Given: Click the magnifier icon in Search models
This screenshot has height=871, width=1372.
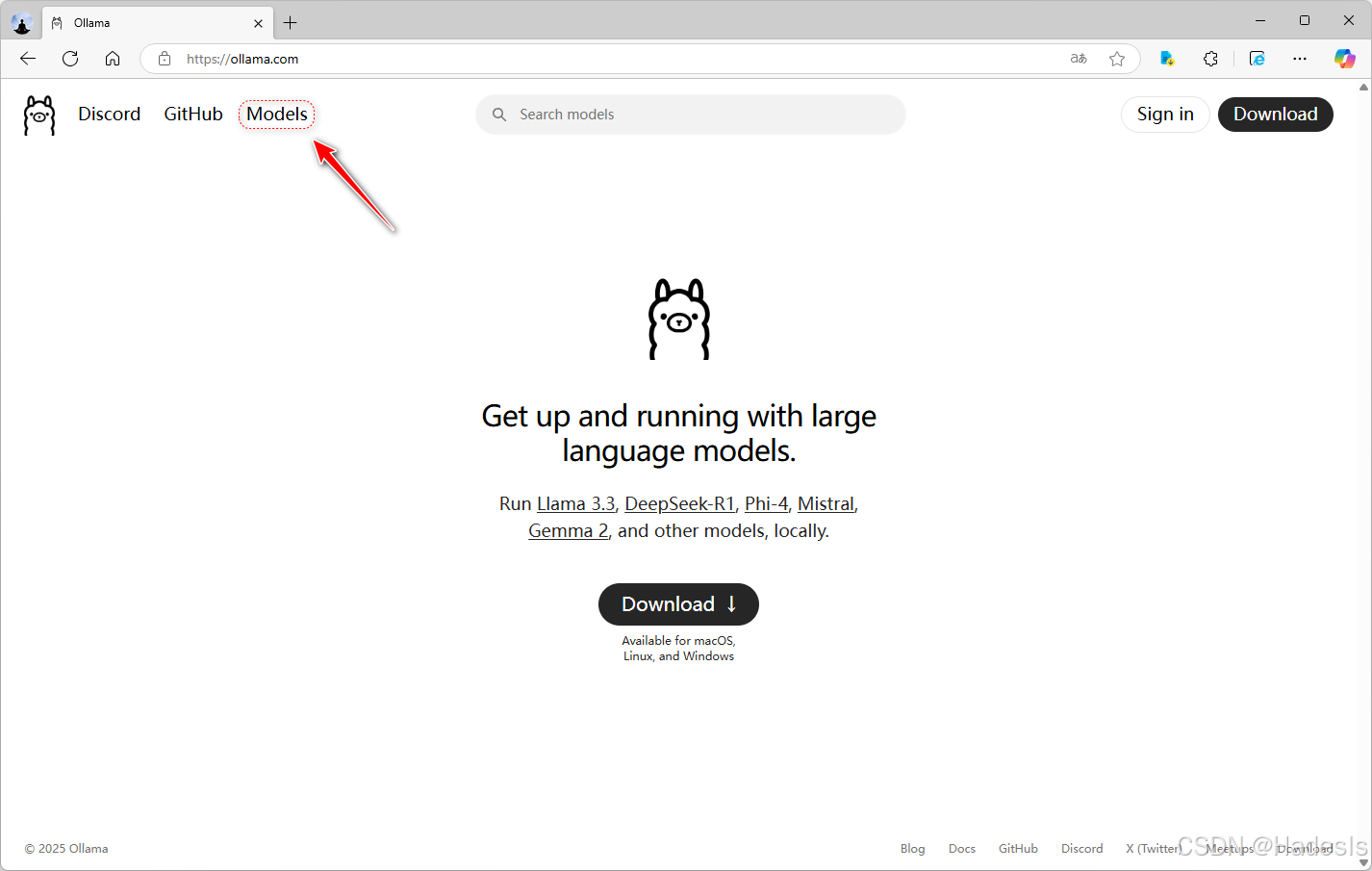Looking at the screenshot, I should [x=499, y=115].
